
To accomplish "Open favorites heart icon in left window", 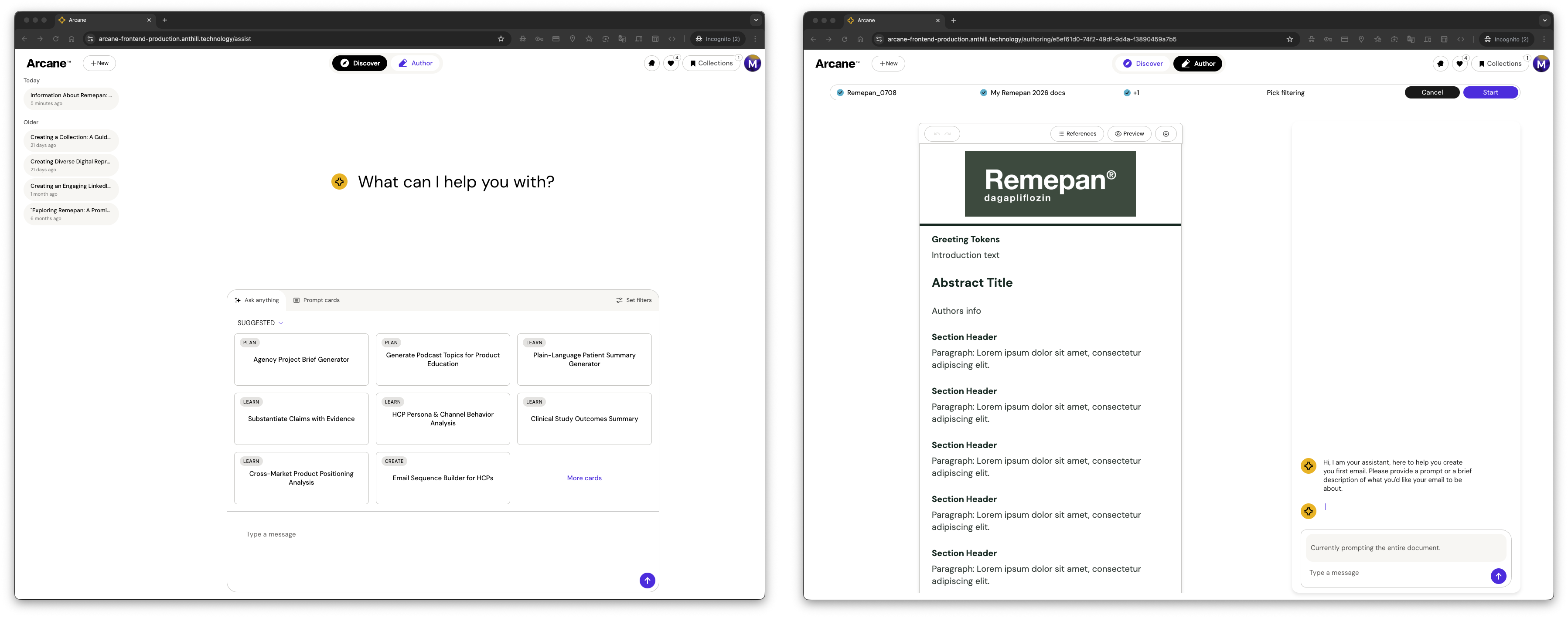I will pos(671,63).
